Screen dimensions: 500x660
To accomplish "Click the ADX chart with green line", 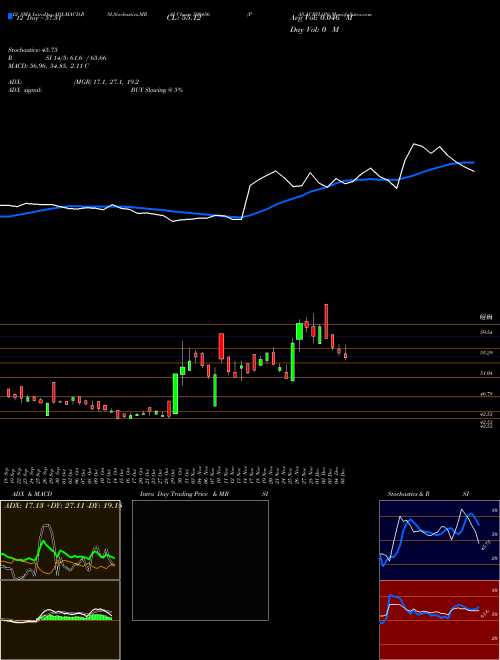I will [60, 540].
